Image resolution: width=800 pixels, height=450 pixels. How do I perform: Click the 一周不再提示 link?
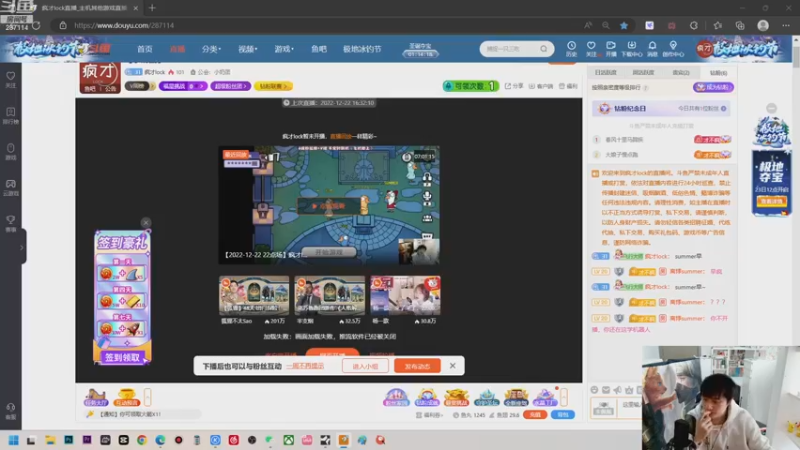pyautogui.click(x=305, y=366)
